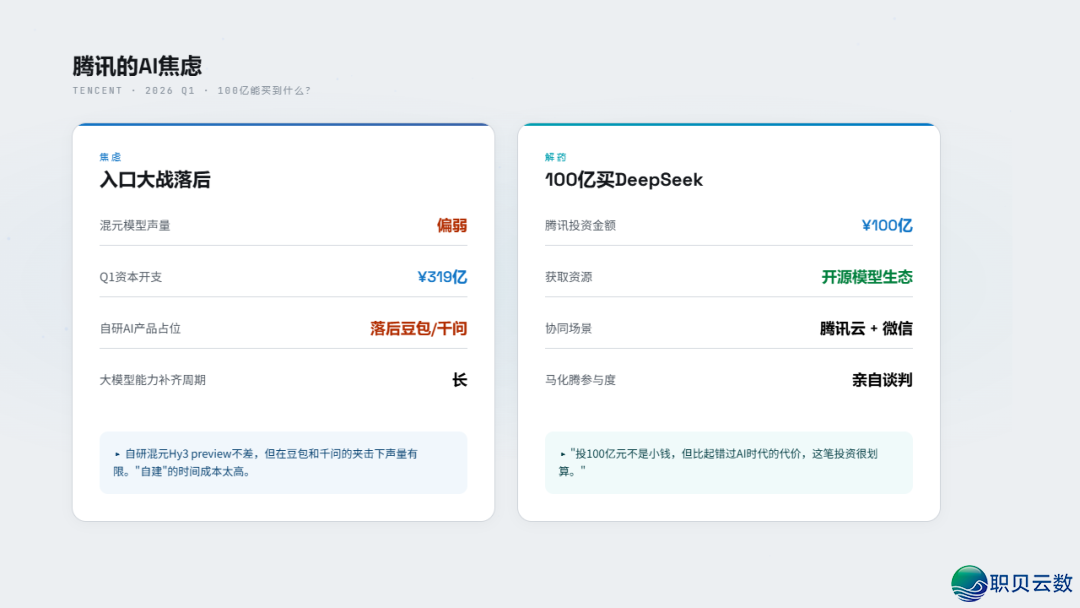Click the label "马化腾参与度"
Image resolution: width=1080 pixels, height=608 pixels.
pyautogui.click(x=581, y=380)
